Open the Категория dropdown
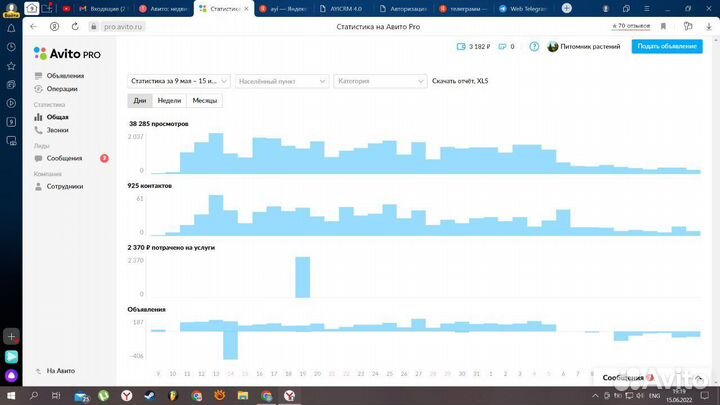 tap(380, 81)
